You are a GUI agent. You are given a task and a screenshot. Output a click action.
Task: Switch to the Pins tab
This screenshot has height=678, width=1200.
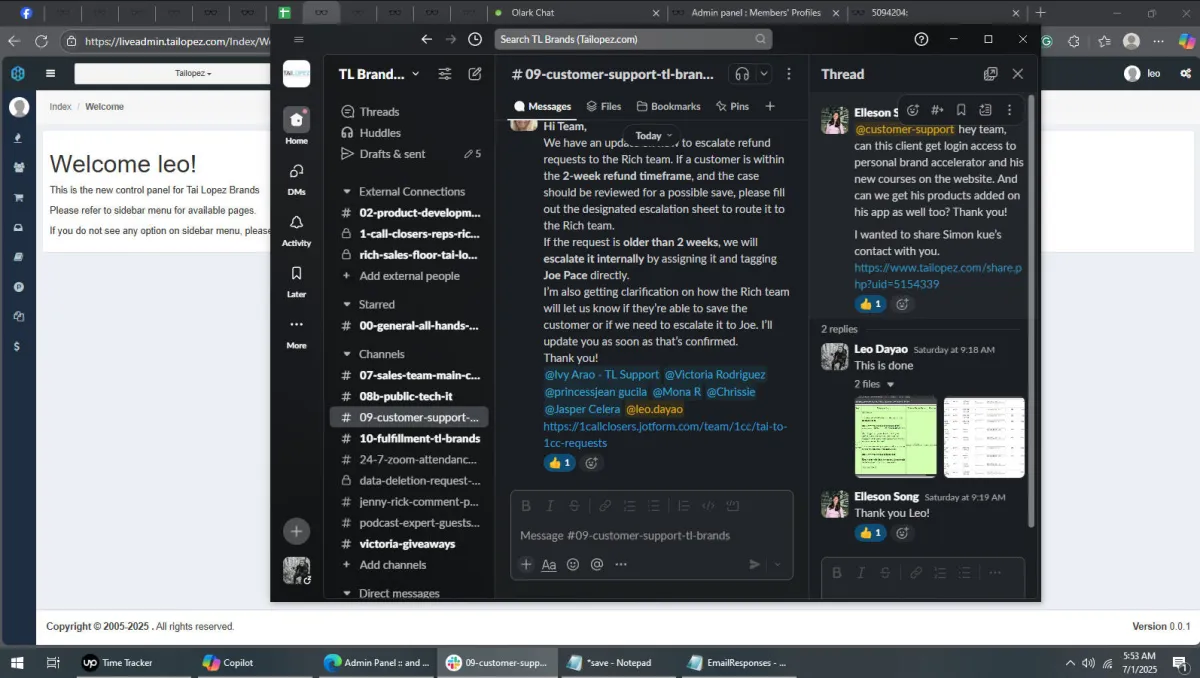[x=731, y=106]
